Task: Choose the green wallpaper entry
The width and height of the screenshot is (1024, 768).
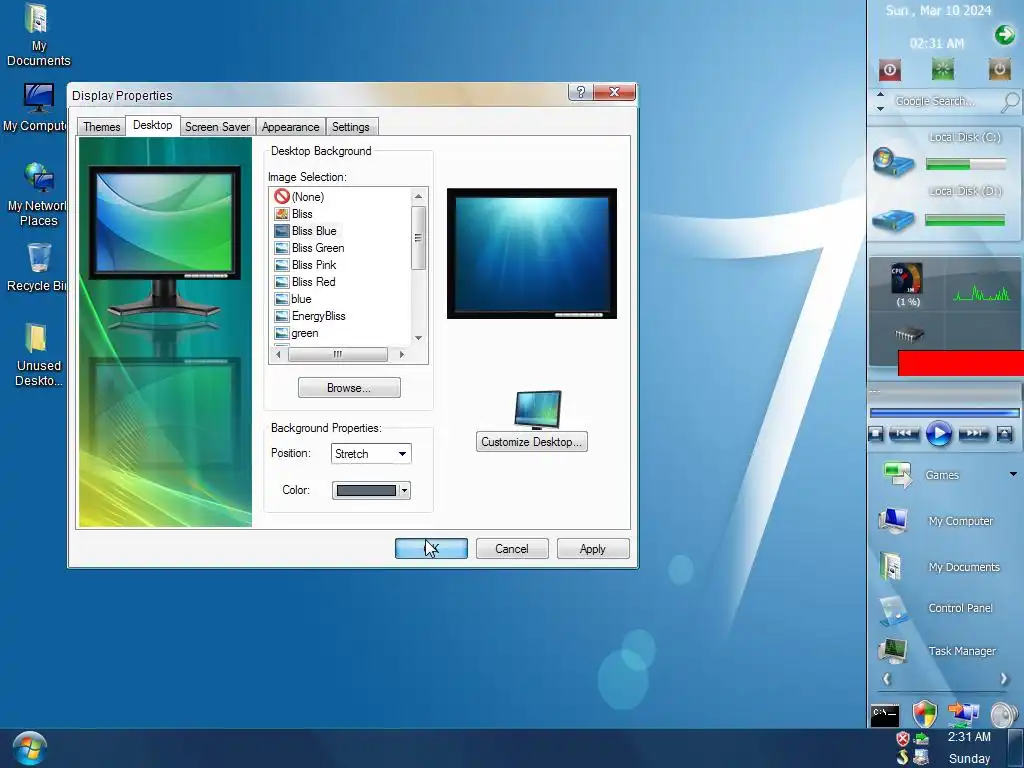Action: [296, 332]
